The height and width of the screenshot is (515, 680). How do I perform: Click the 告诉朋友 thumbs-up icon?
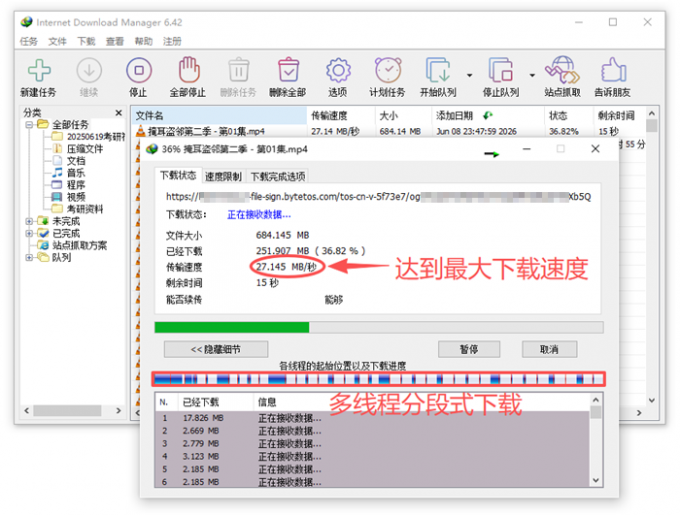pos(613,70)
